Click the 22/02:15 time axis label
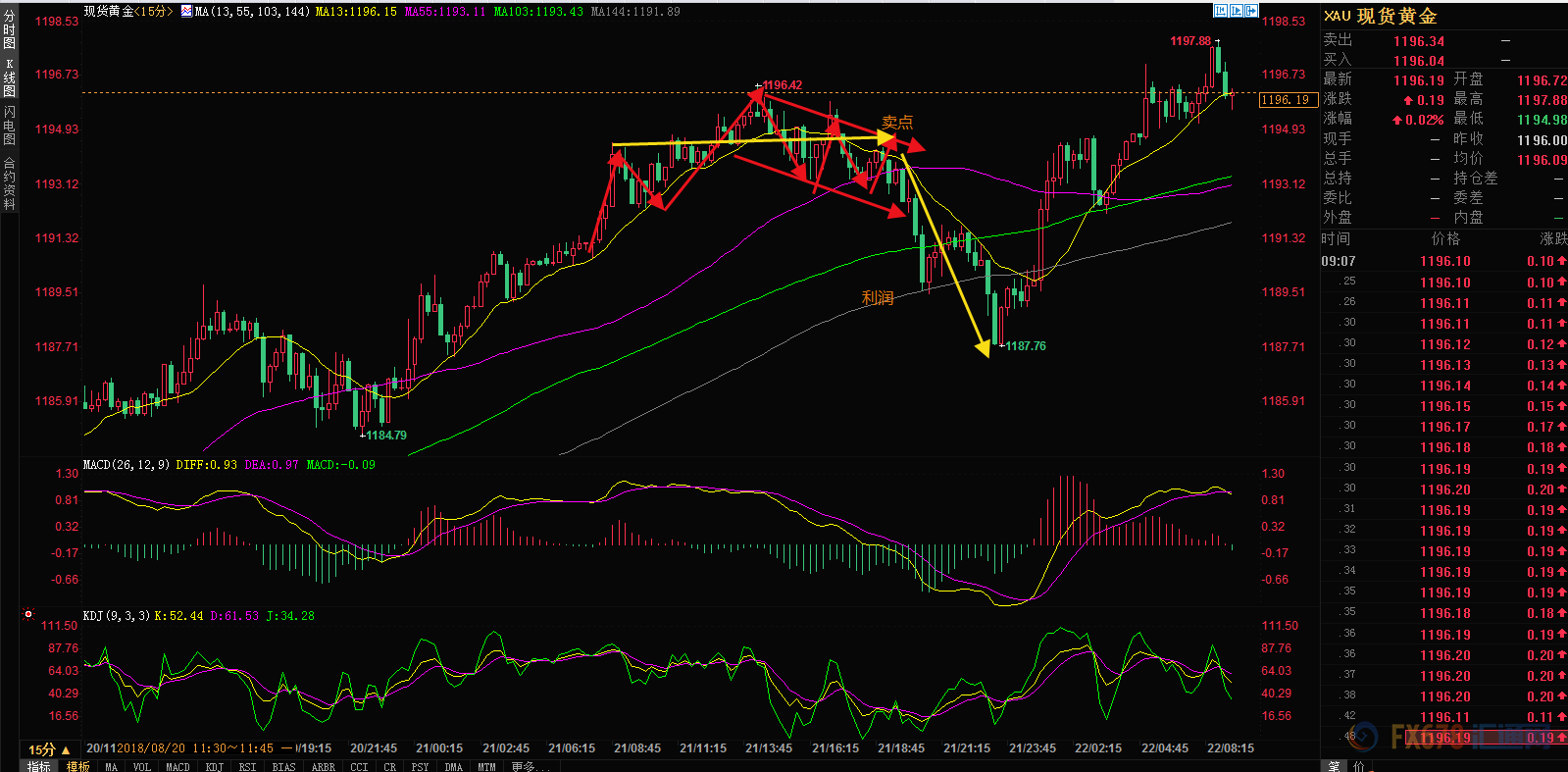The width and height of the screenshot is (1568, 772). 1098,748
